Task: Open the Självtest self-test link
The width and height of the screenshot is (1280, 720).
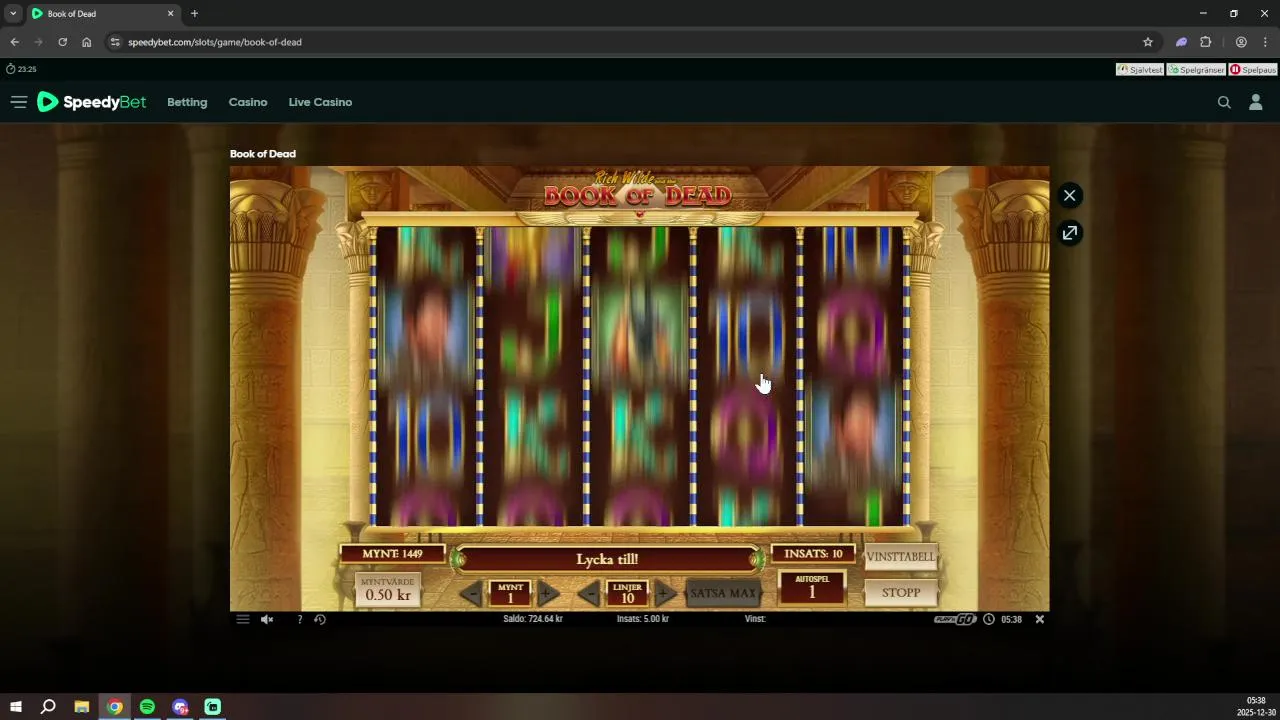Action: [1140, 70]
